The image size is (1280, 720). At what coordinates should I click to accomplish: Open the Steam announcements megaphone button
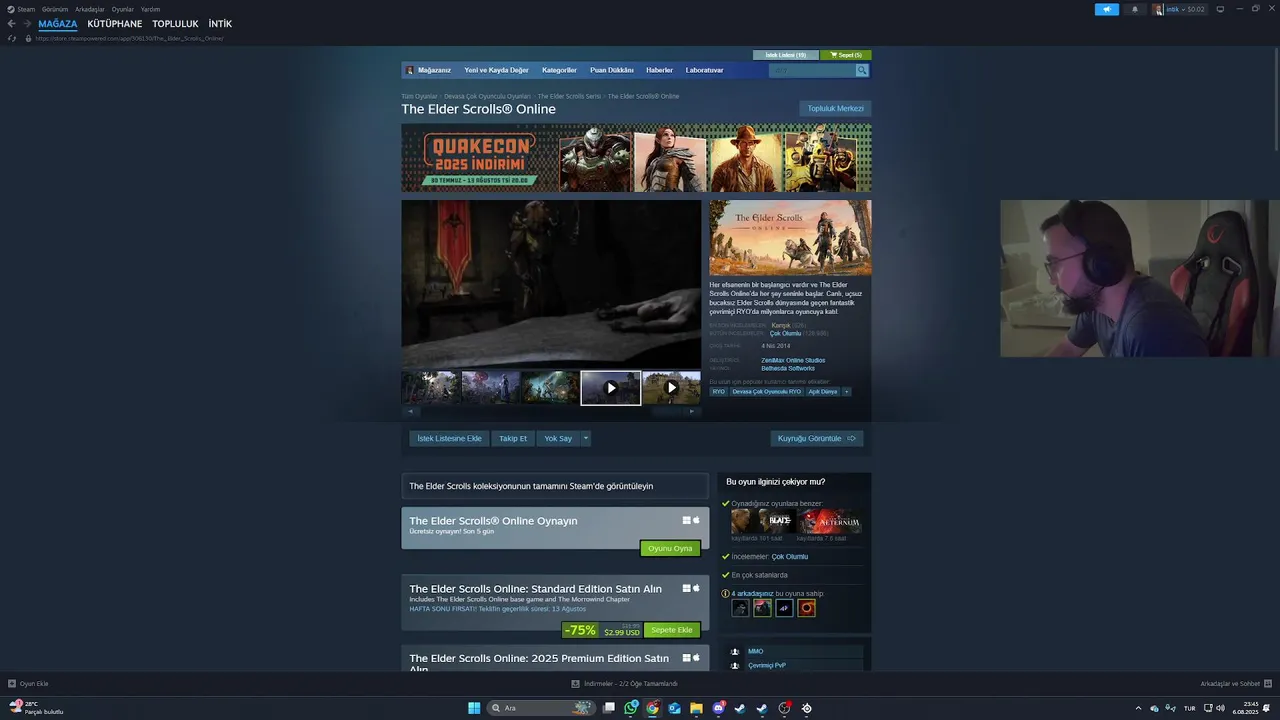[x=1107, y=9]
